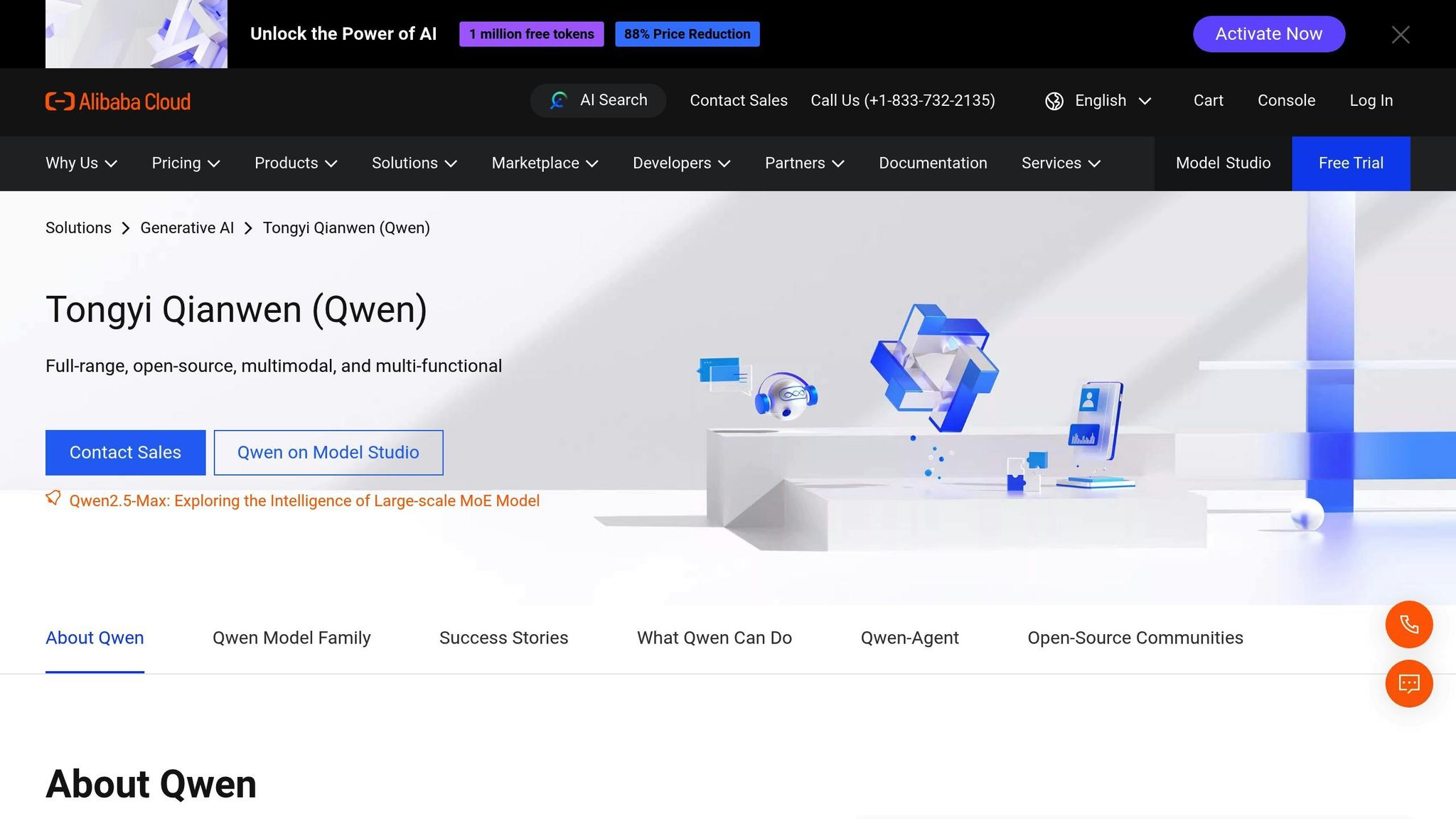Viewport: 1456px width, 819px height.
Task: Open the Console link
Action: 1286,101
